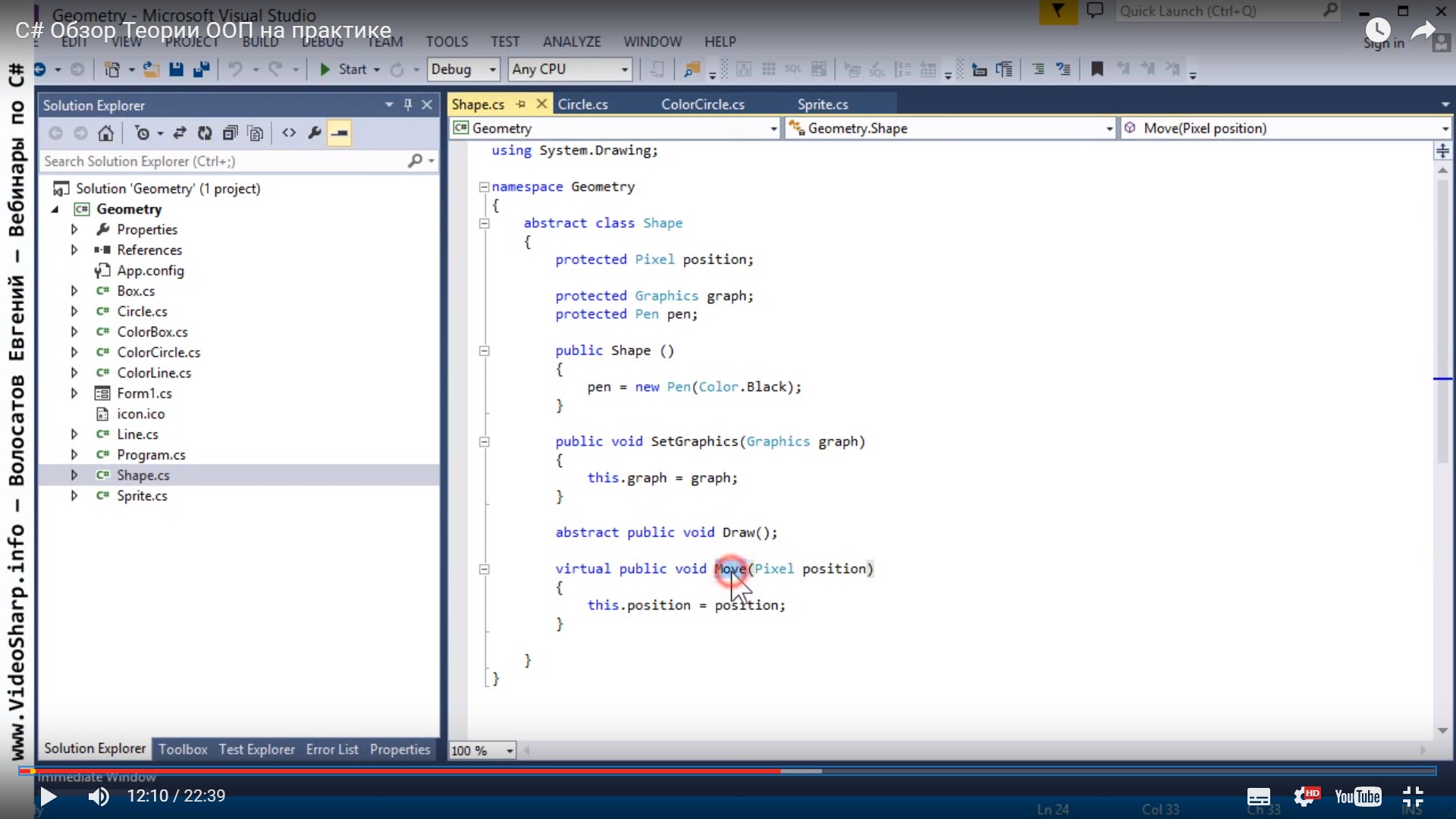Click the YouTube logo link
Screen dimensions: 1456x819
[x=1357, y=797]
